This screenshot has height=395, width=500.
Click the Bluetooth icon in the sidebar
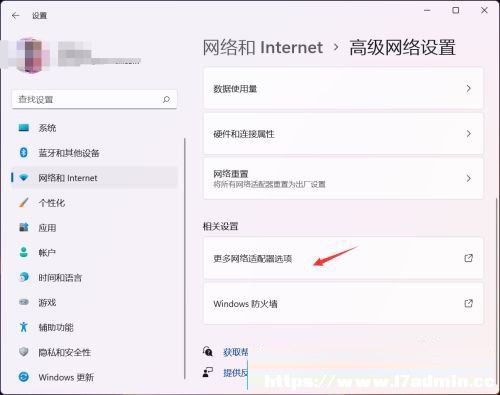pos(23,153)
